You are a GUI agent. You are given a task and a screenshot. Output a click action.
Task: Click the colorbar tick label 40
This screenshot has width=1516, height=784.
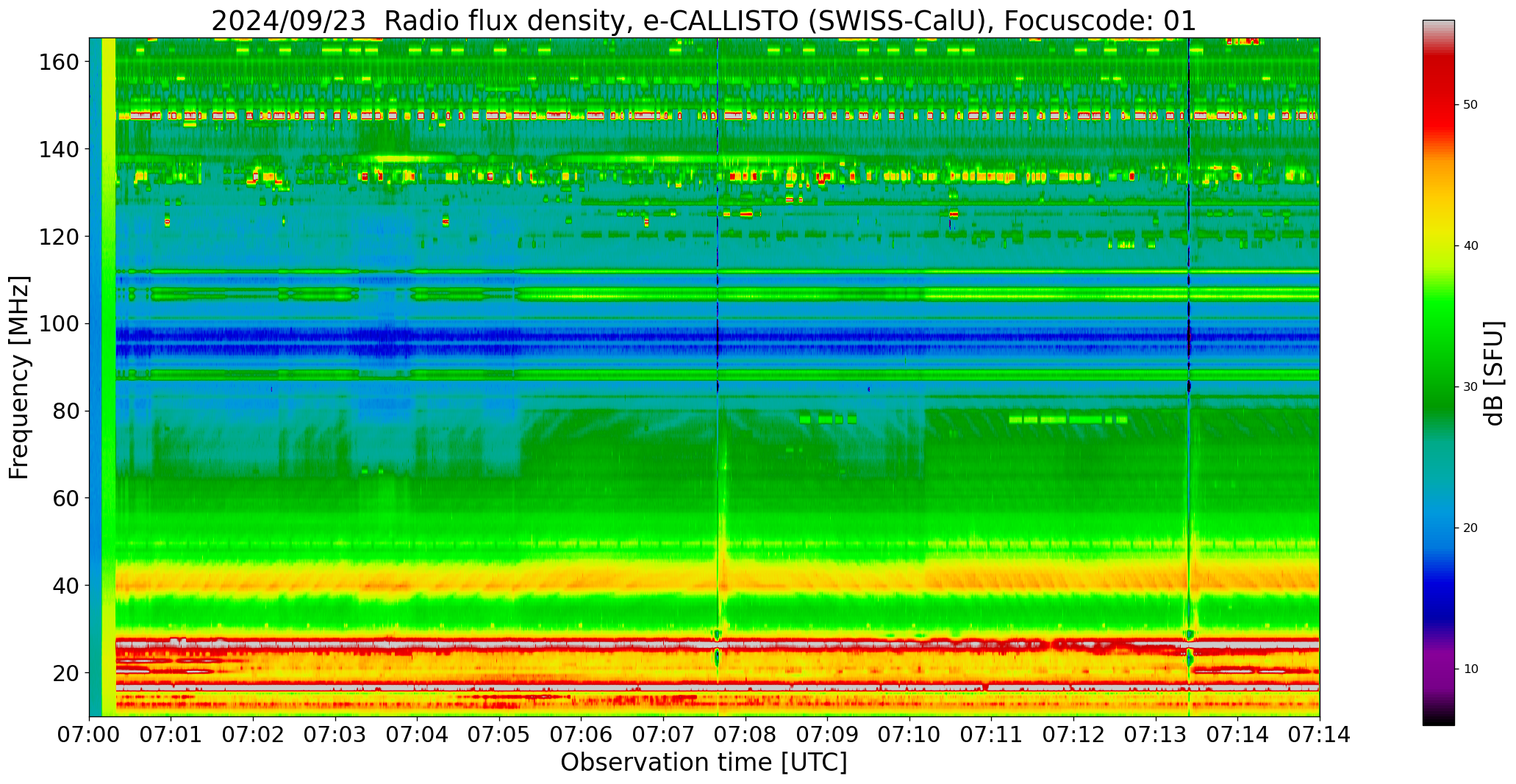tap(1470, 246)
